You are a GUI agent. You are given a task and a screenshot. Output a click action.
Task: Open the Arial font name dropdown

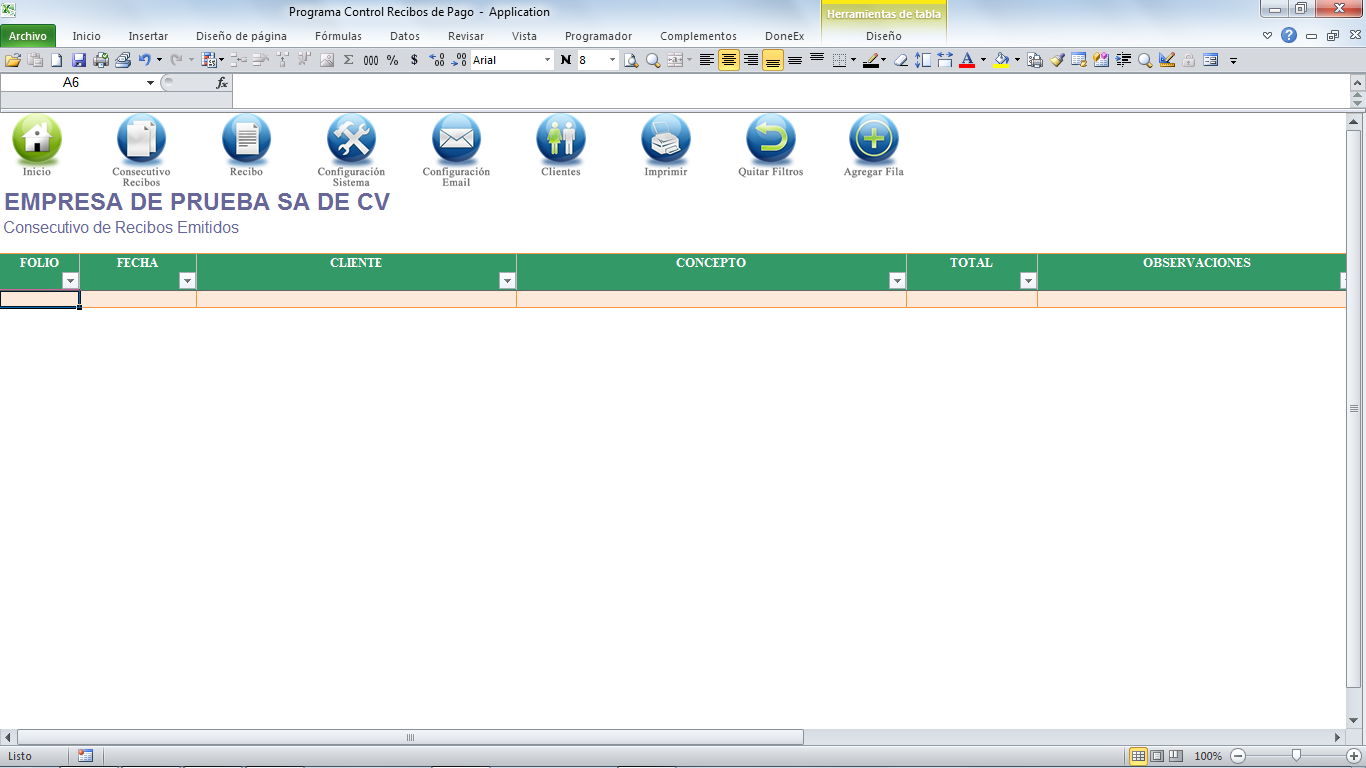(547, 60)
